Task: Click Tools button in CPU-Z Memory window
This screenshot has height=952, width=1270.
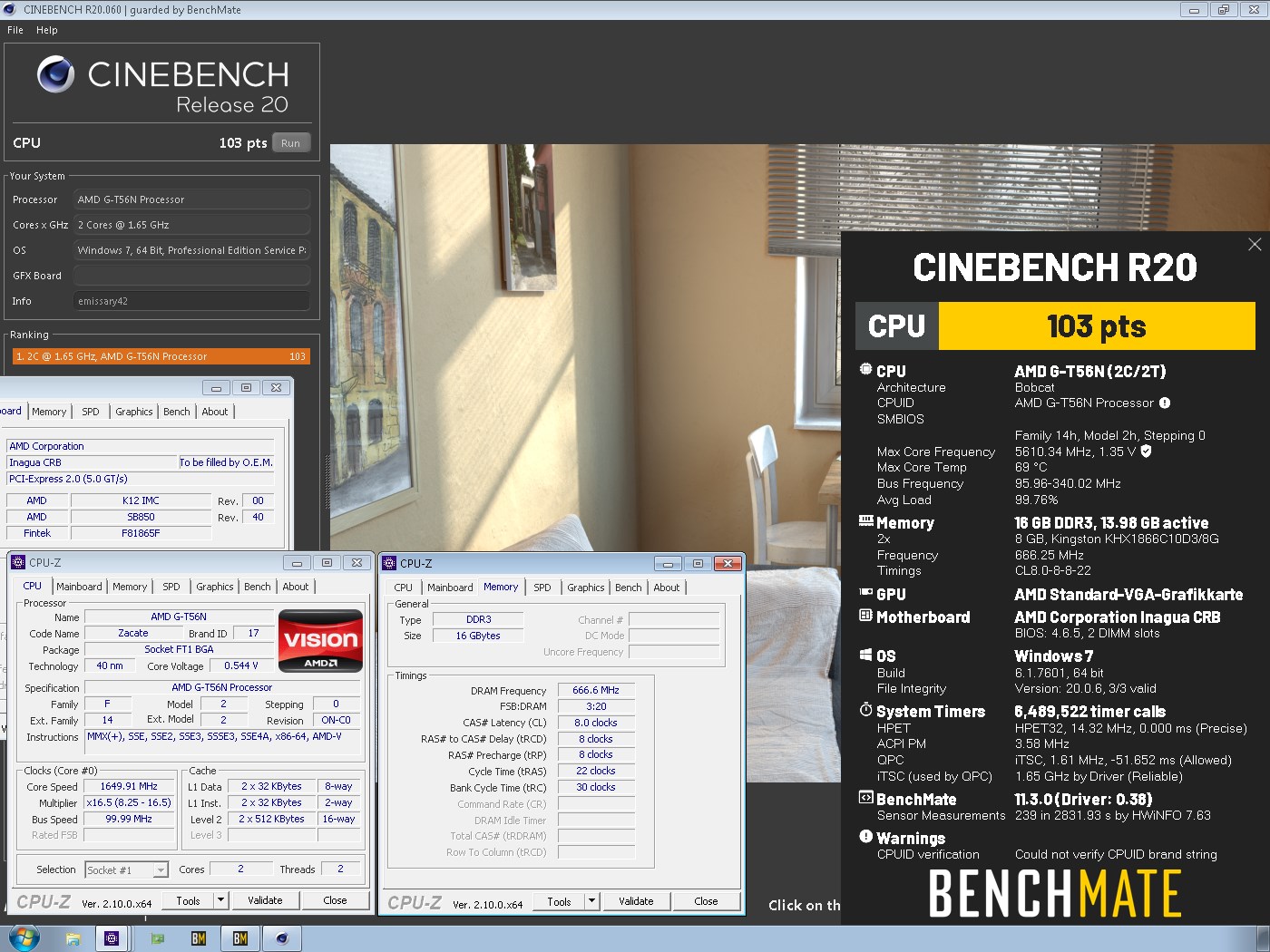Action: (559, 901)
